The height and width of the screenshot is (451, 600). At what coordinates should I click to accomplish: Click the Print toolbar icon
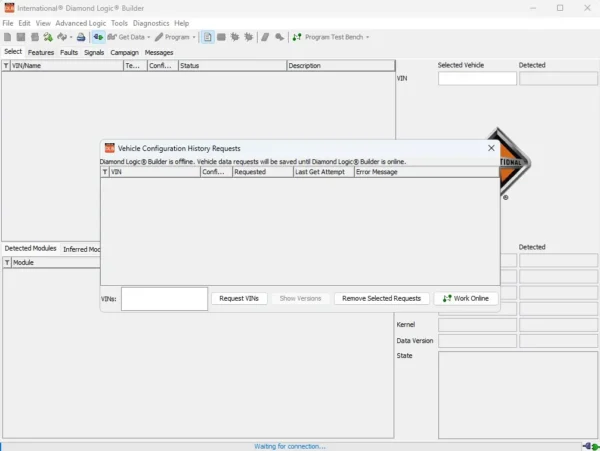pos(81,37)
